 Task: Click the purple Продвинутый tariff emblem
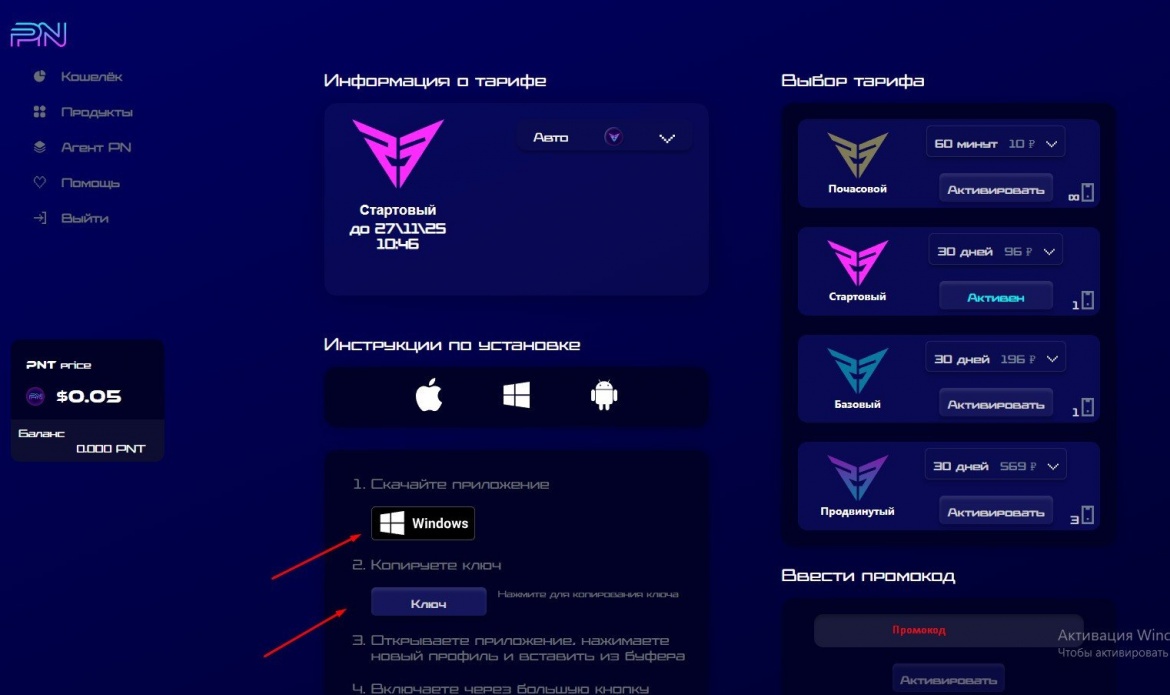coord(857,478)
